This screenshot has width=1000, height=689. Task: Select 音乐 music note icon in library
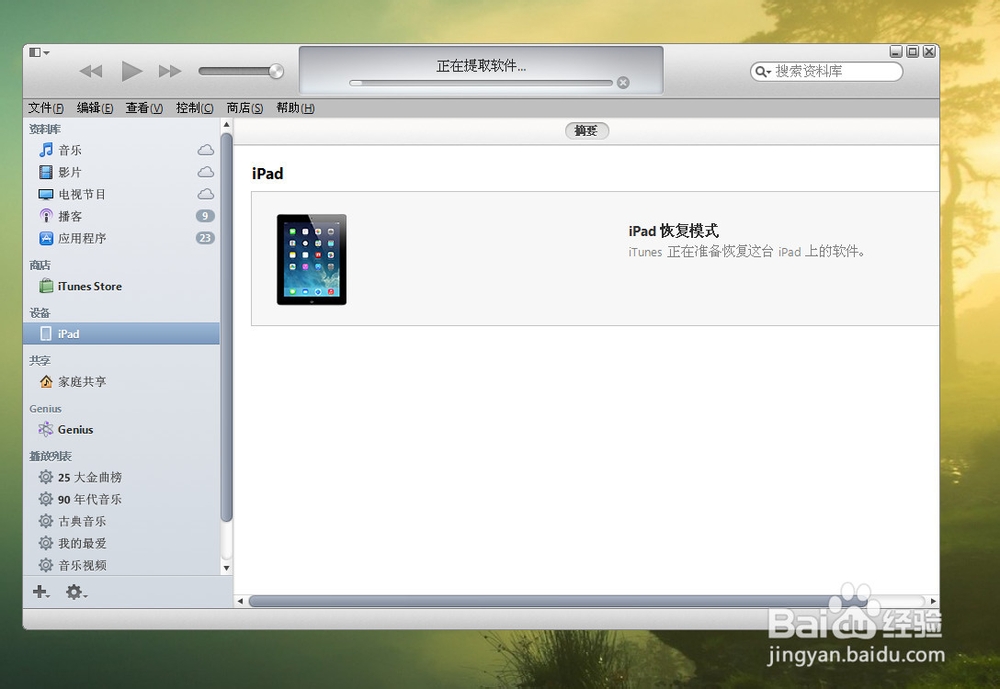(x=46, y=150)
